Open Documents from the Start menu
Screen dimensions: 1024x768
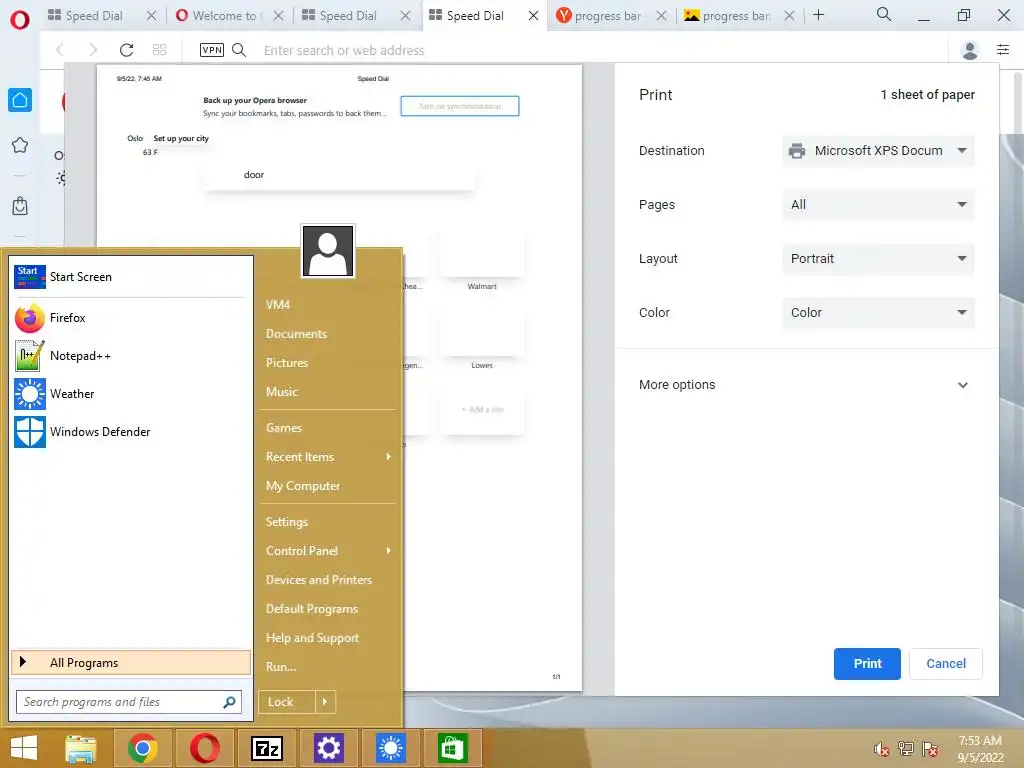pos(296,334)
